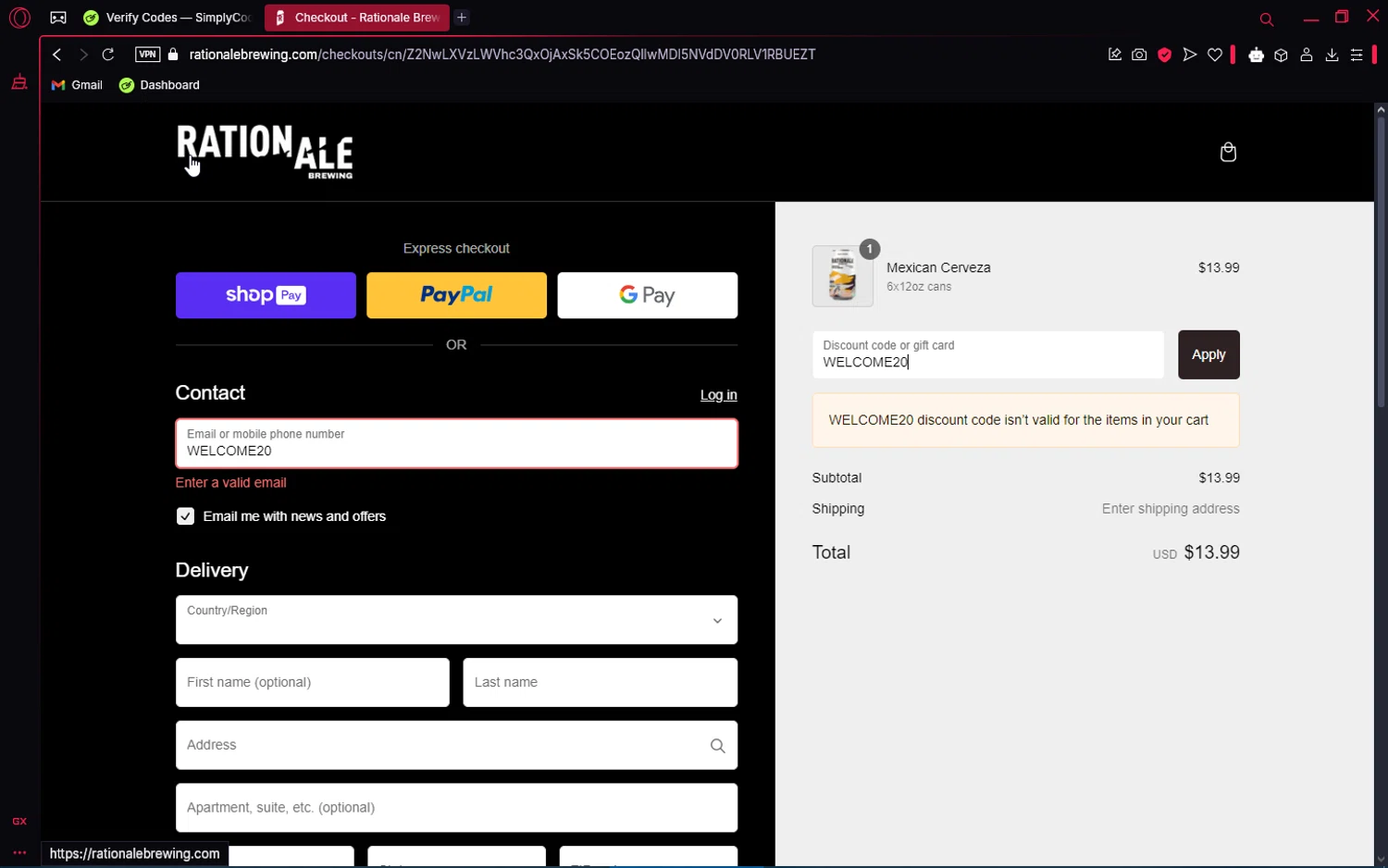Open the Dashboard bookmark
The width and height of the screenshot is (1388, 868).
coord(159,85)
